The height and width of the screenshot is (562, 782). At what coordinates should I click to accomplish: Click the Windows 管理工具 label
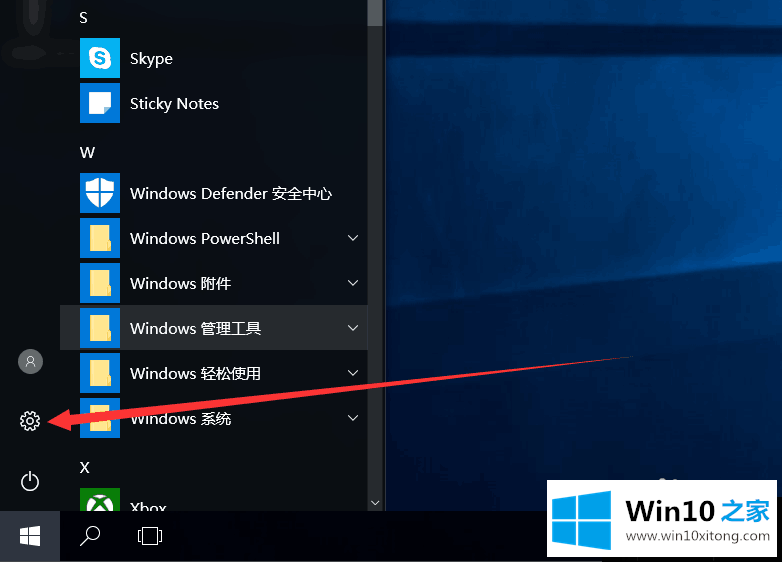click(195, 328)
